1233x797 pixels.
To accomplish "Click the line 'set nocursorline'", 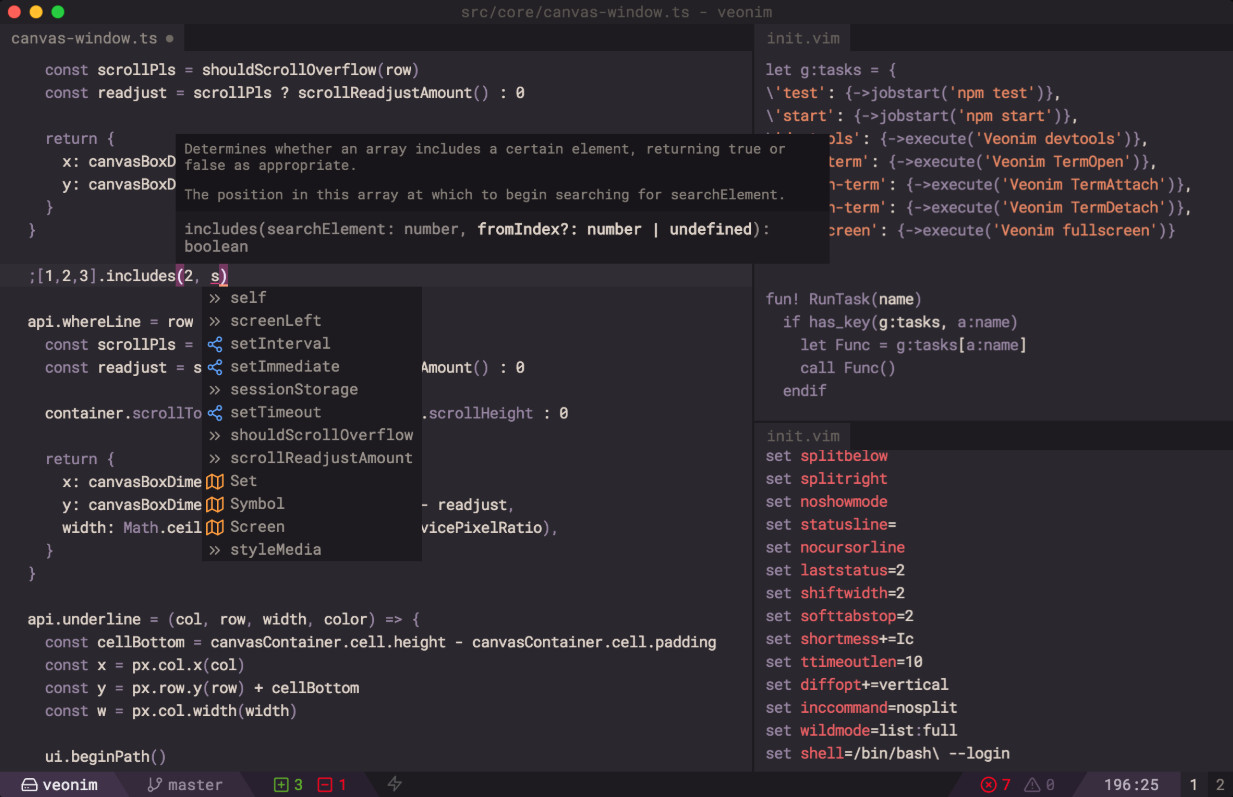I will coord(835,548).
